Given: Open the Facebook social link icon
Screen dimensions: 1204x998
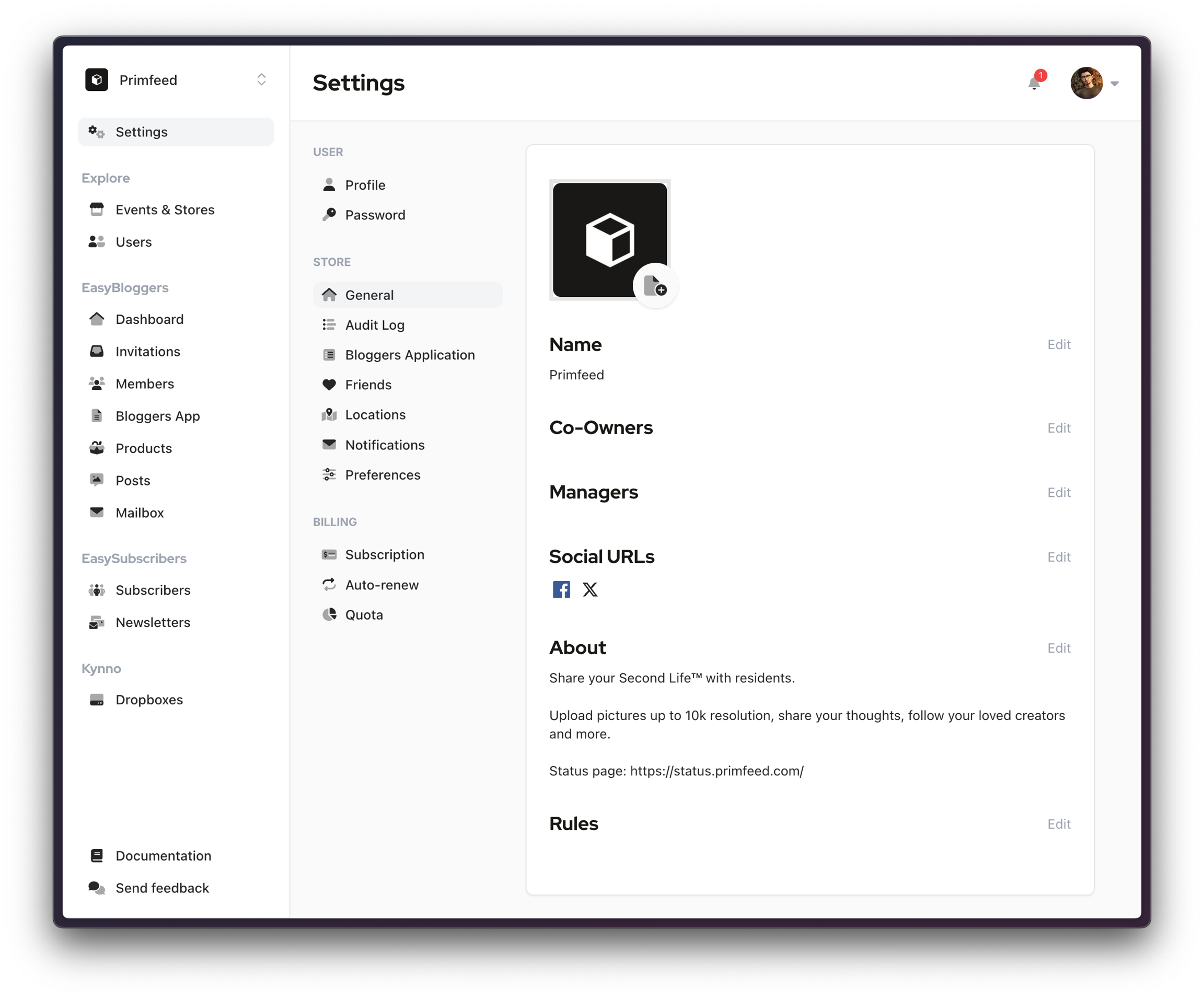Looking at the screenshot, I should (561, 589).
